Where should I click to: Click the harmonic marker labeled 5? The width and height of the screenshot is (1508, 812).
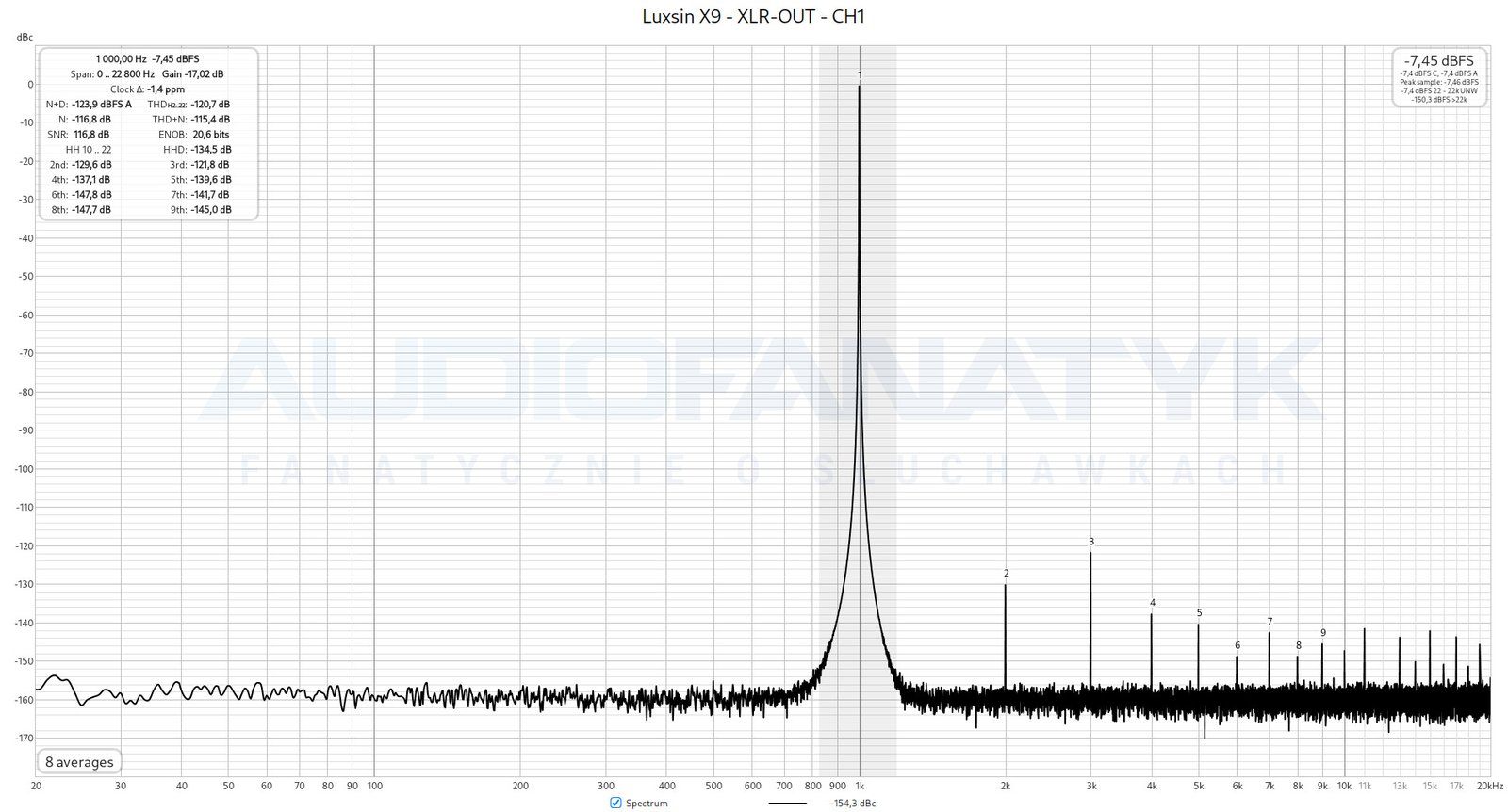coord(1199,613)
